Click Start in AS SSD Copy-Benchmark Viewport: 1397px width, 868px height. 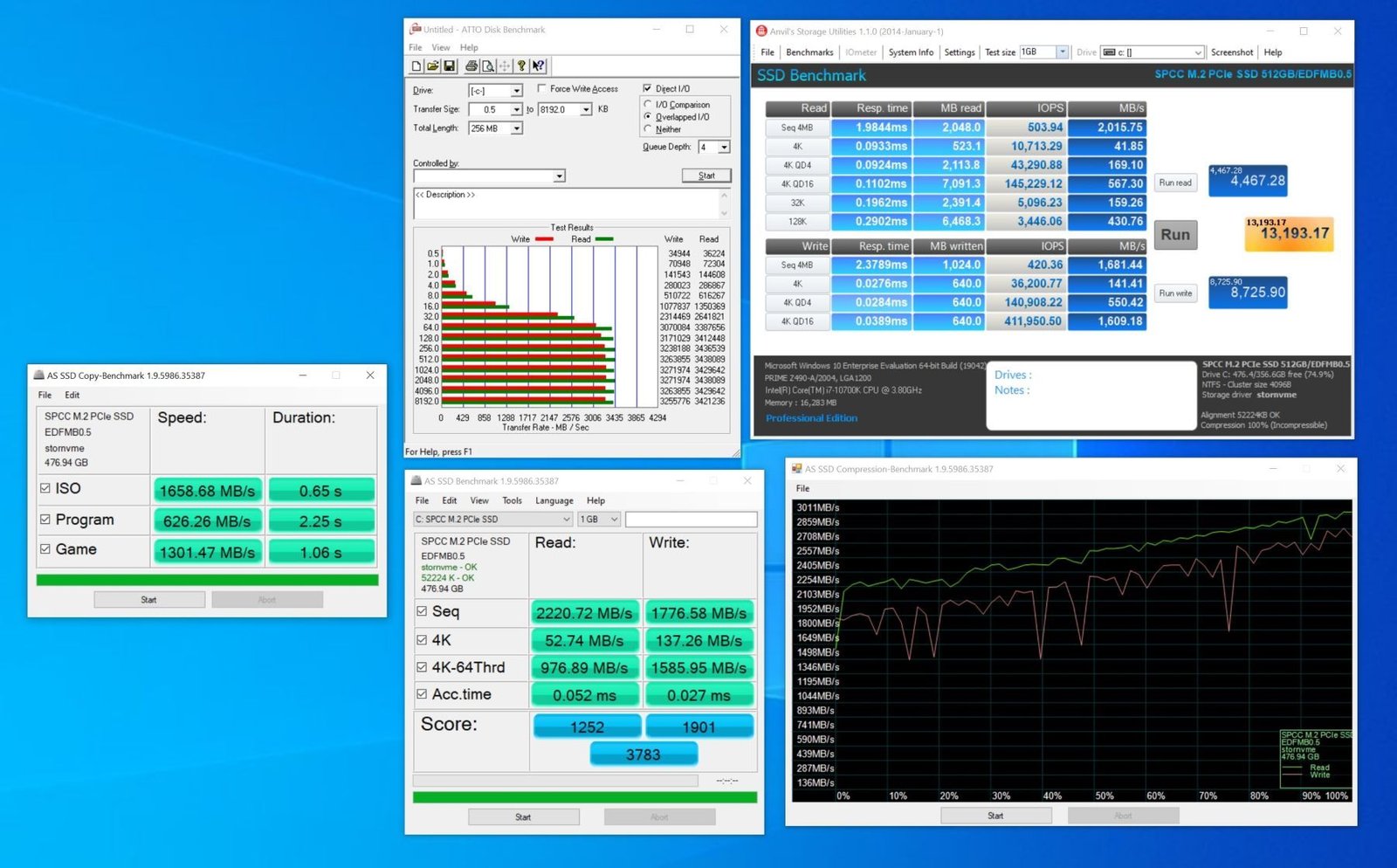click(149, 600)
